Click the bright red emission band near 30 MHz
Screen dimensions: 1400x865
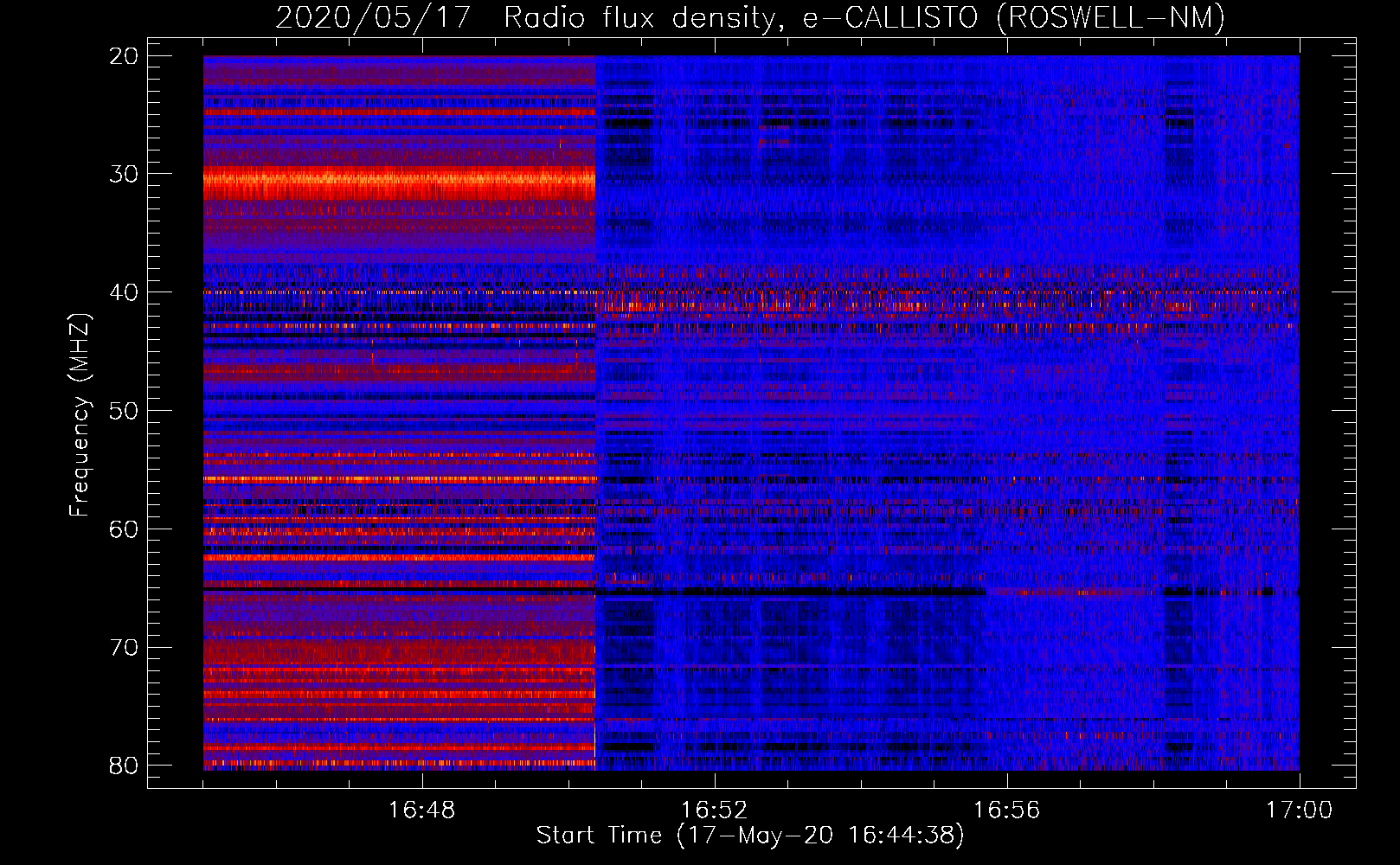pyautogui.click(x=399, y=183)
